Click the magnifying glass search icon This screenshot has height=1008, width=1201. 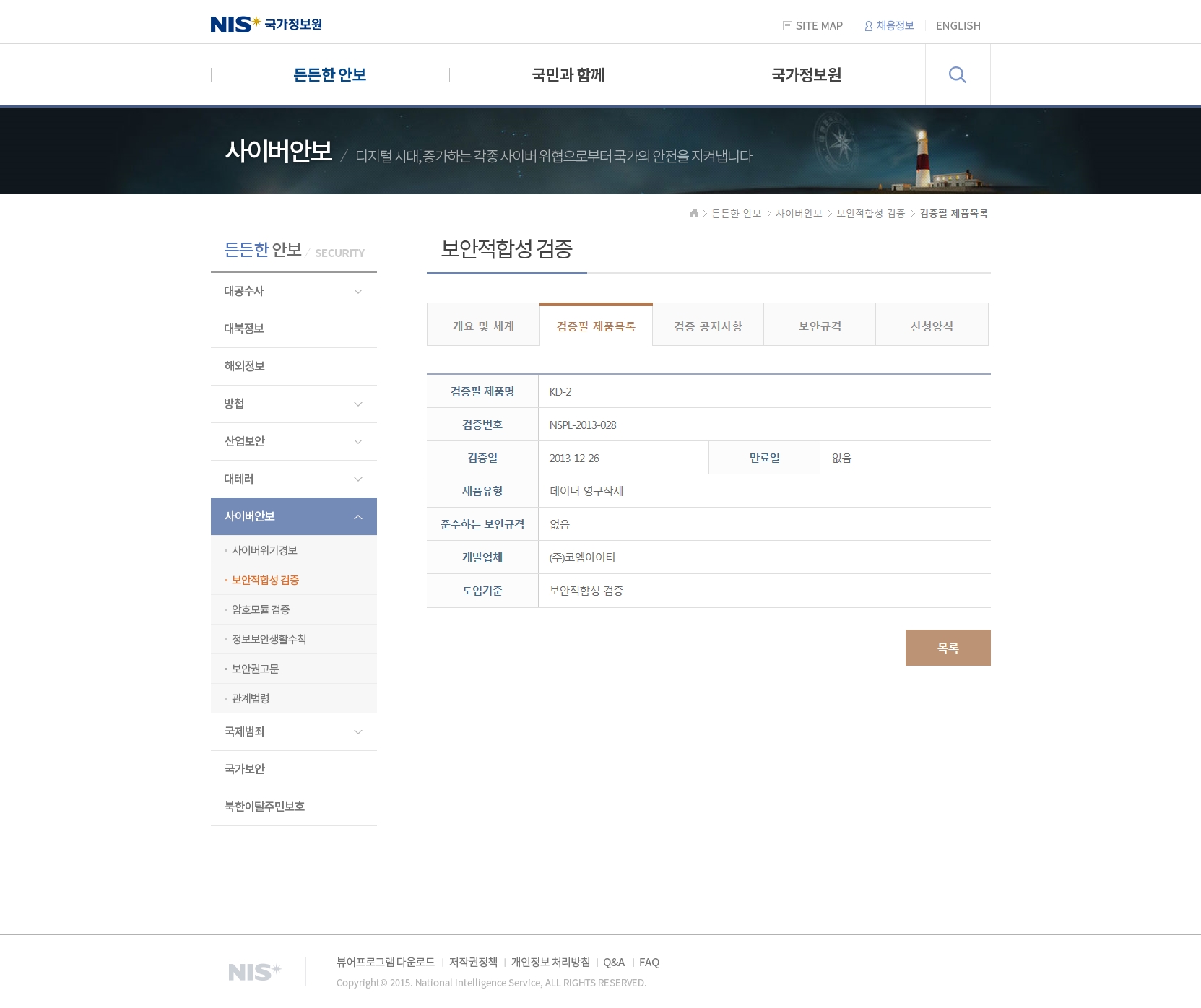point(957,75)
